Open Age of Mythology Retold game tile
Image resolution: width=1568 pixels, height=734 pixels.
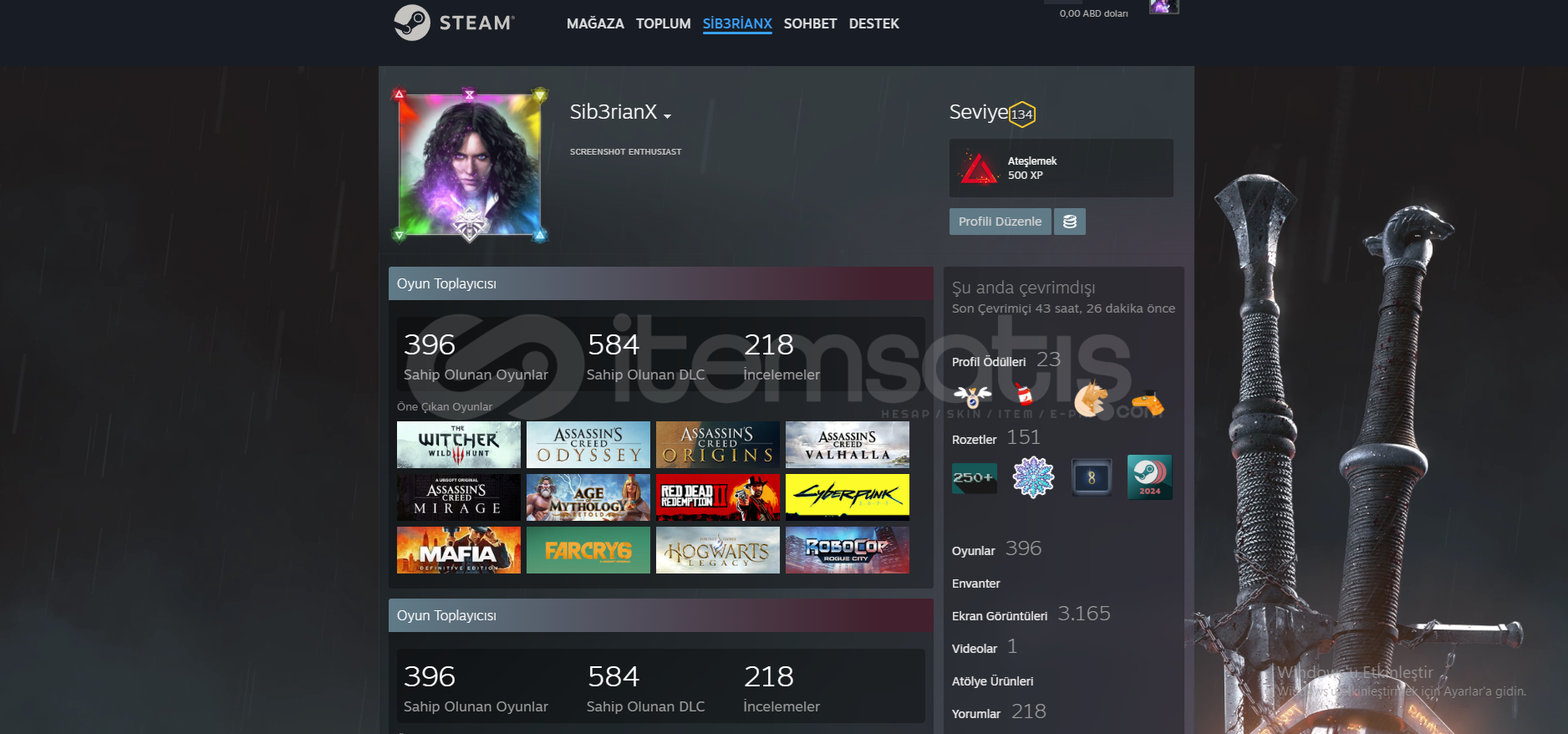[x=588, y=497]
